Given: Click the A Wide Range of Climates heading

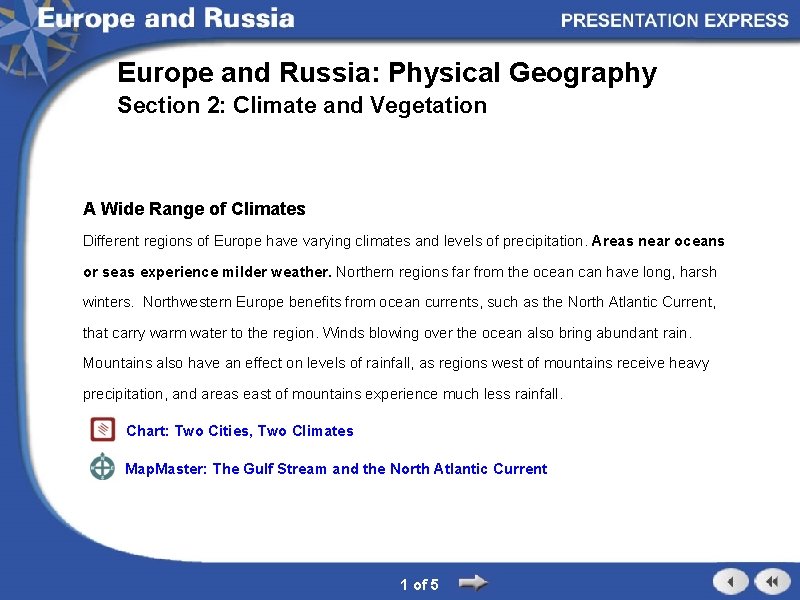Looking at the screenshot, I should click(195, 209).
